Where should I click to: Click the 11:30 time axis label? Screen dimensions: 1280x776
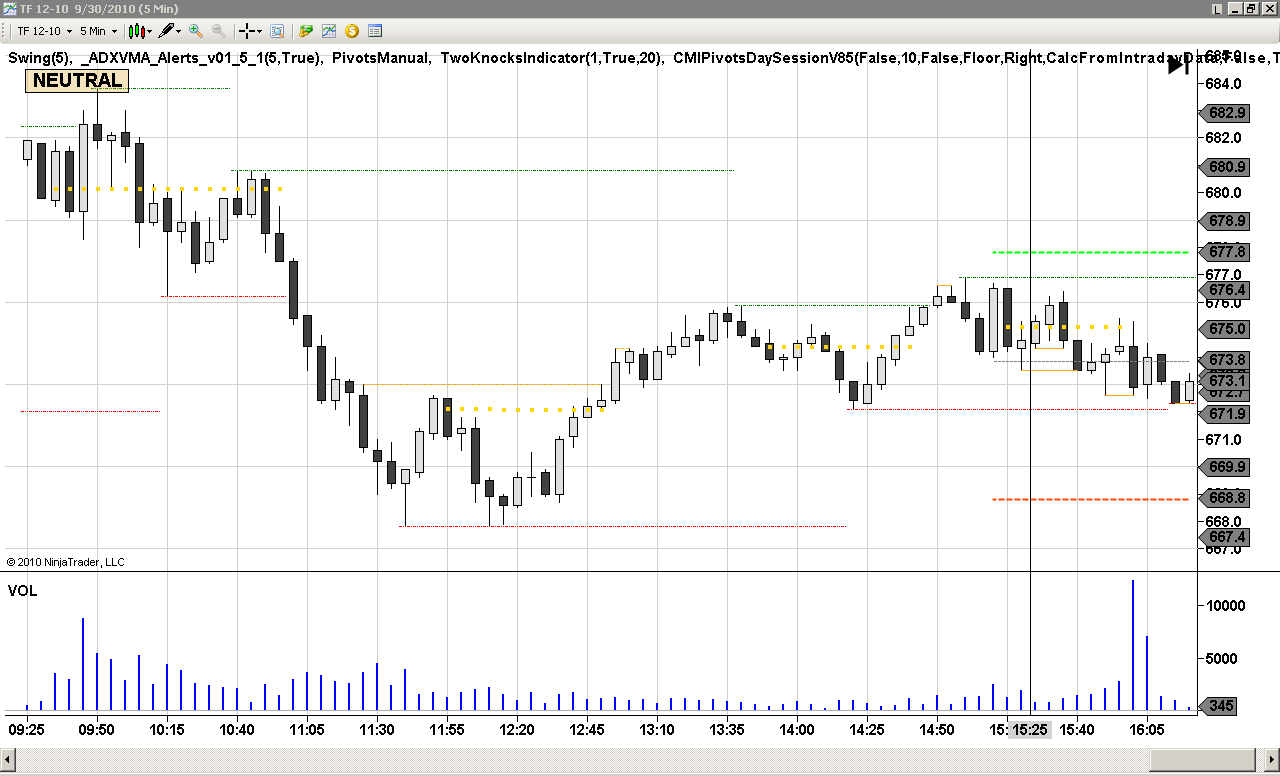click(x=376, y=730)
